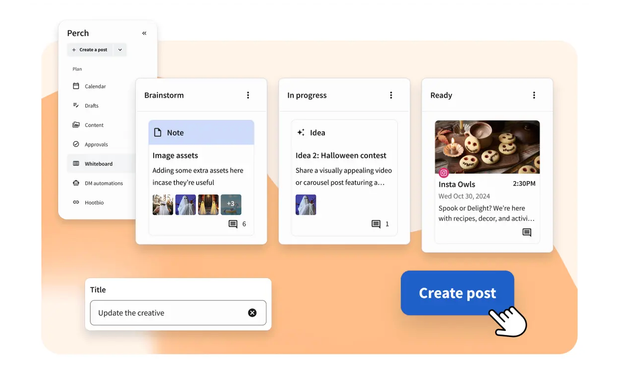Open the ghost thumbnail in Image assets

coord(186,205)
